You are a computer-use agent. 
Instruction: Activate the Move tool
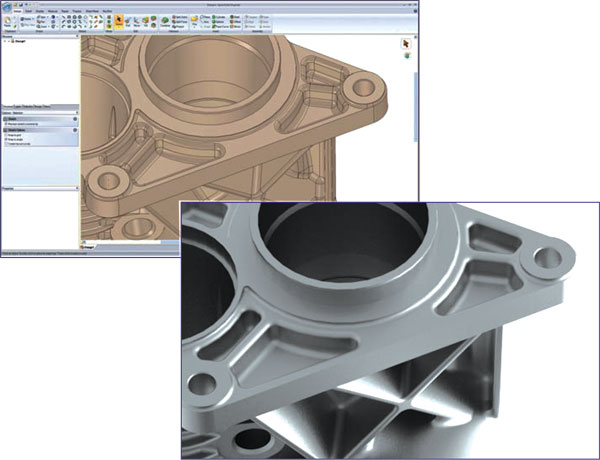pos(137,21)
